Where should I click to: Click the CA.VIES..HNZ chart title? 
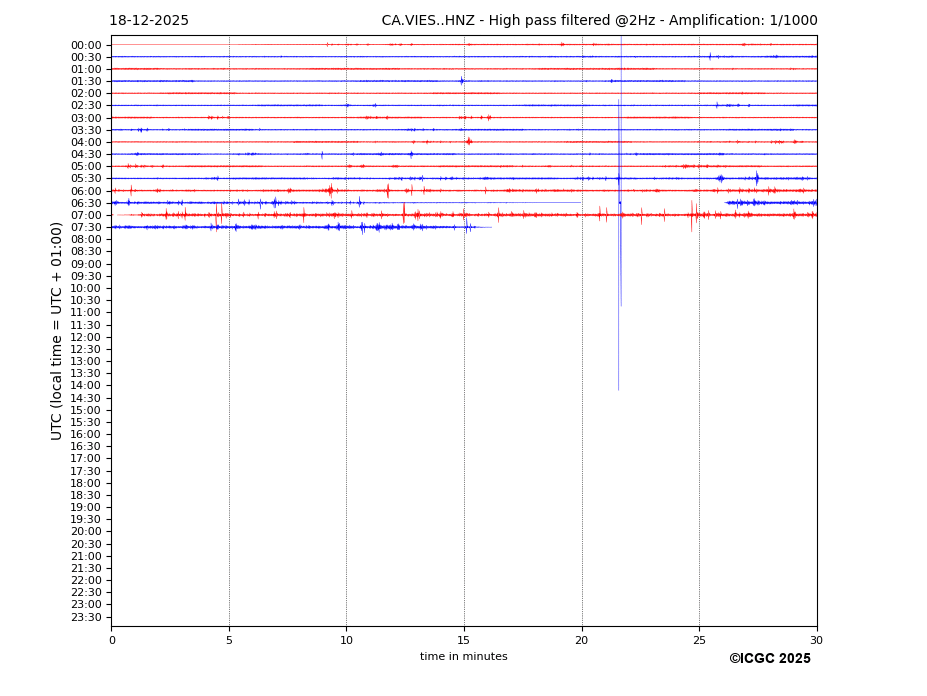[x=599, y=21]
